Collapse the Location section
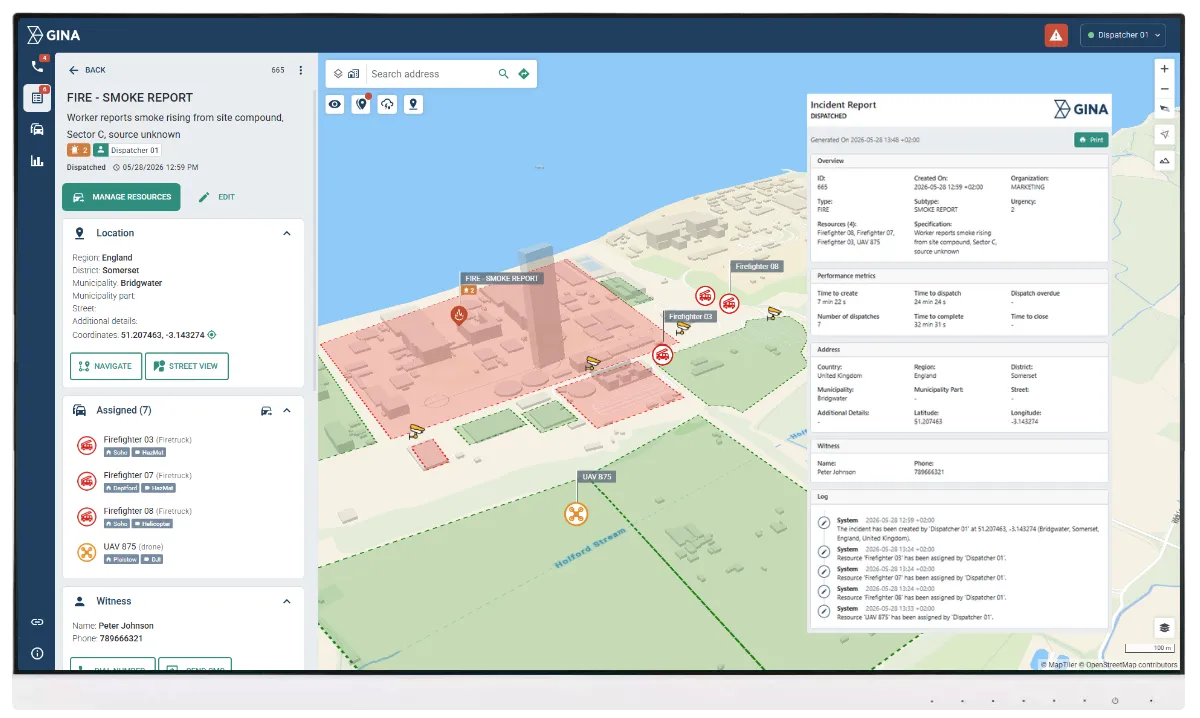This screenshot has height=718, width=1200. tap(287, 233)
